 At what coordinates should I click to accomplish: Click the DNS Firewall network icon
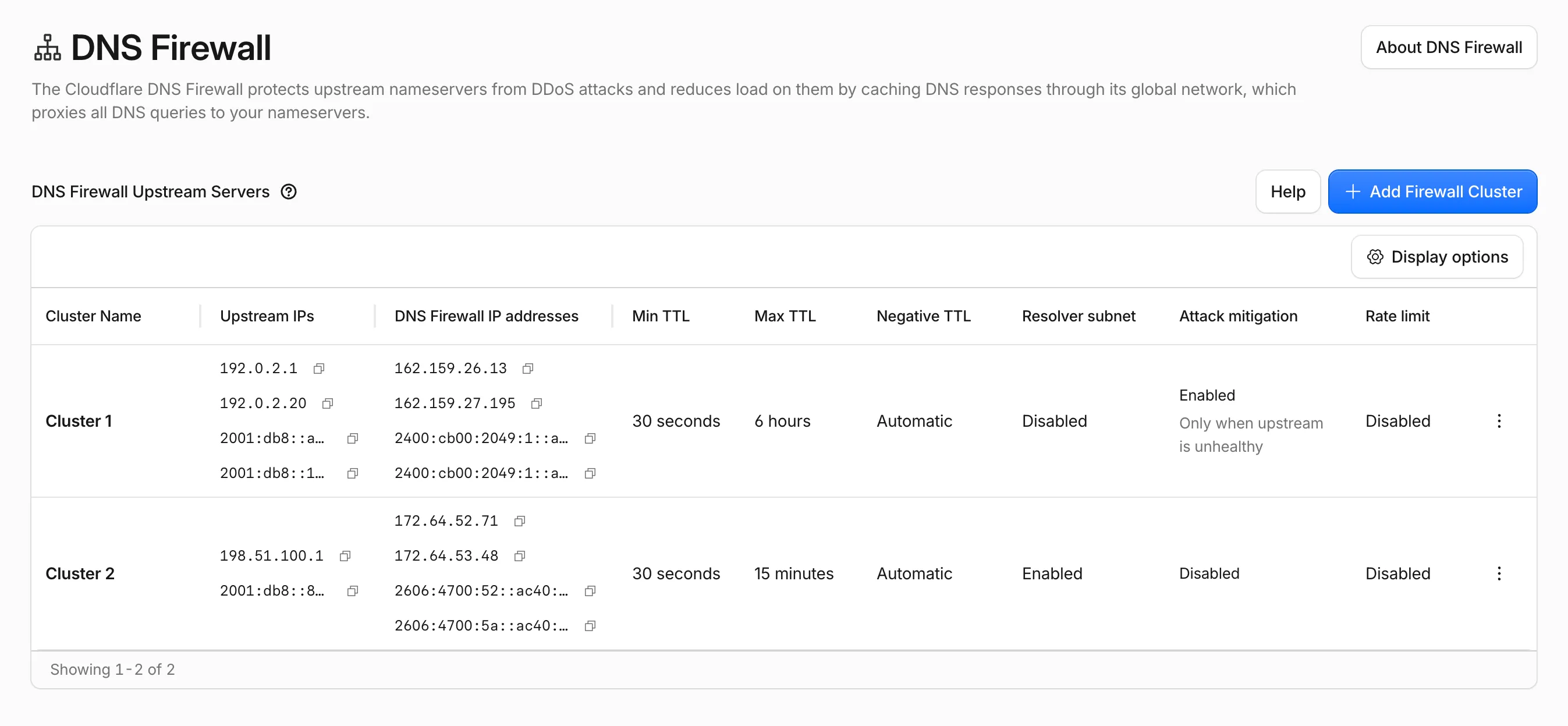click(48, 48)
